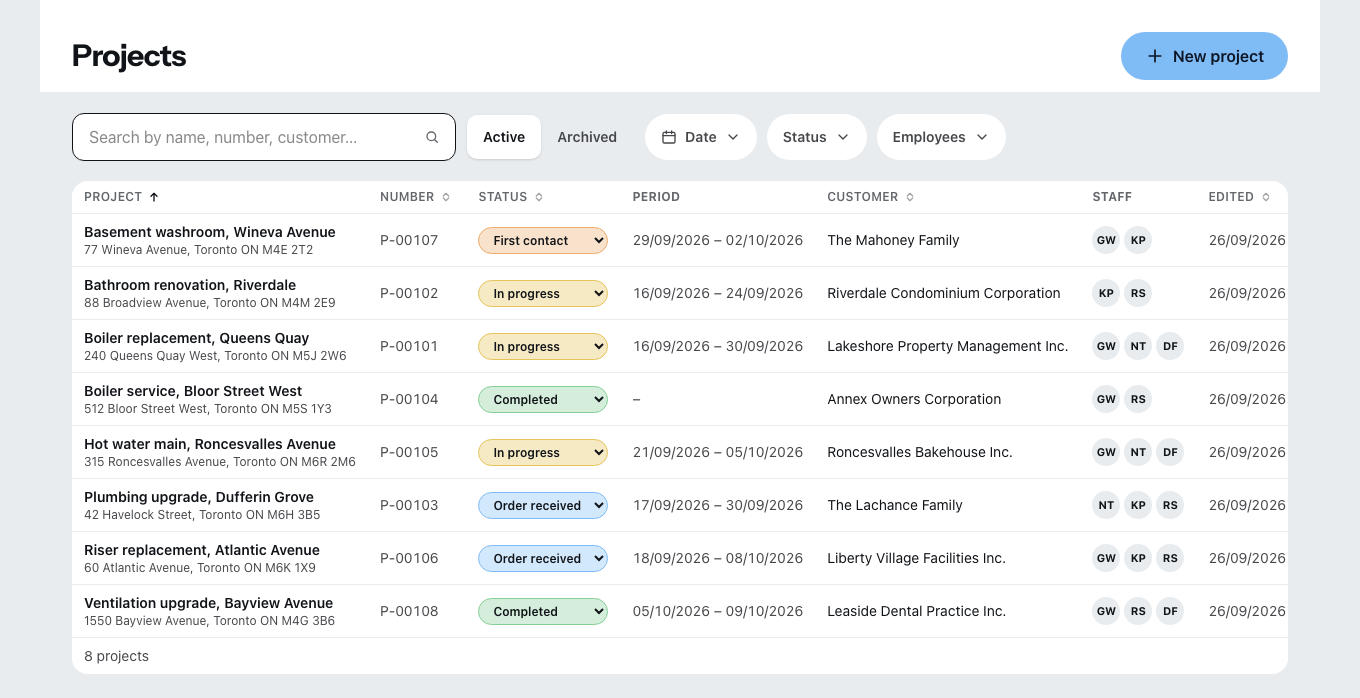Open Completed status dropdown for P-00104
Viewport: 1360px width, 698px height.
tap(543, 399)
